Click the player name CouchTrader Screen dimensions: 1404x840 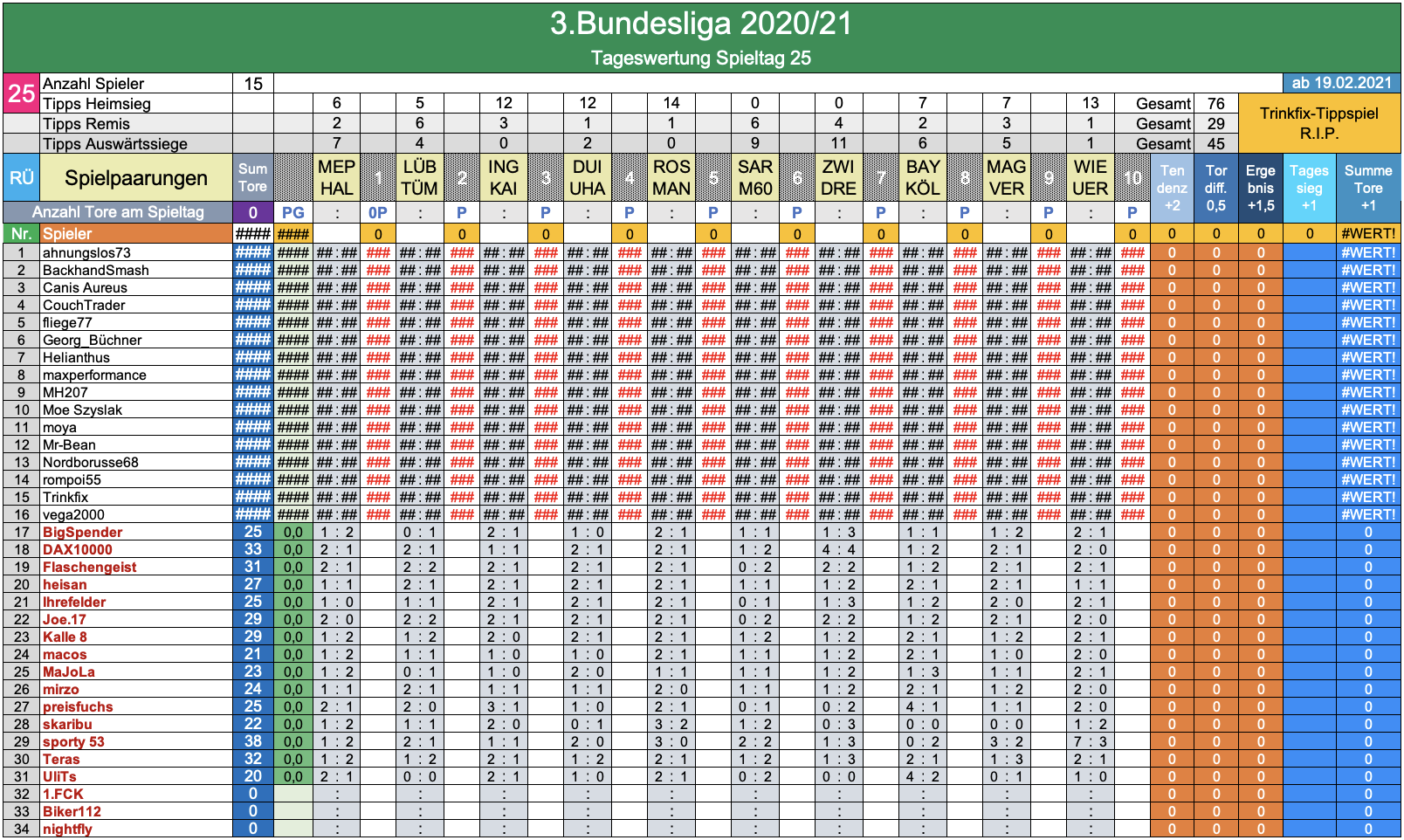84,305
